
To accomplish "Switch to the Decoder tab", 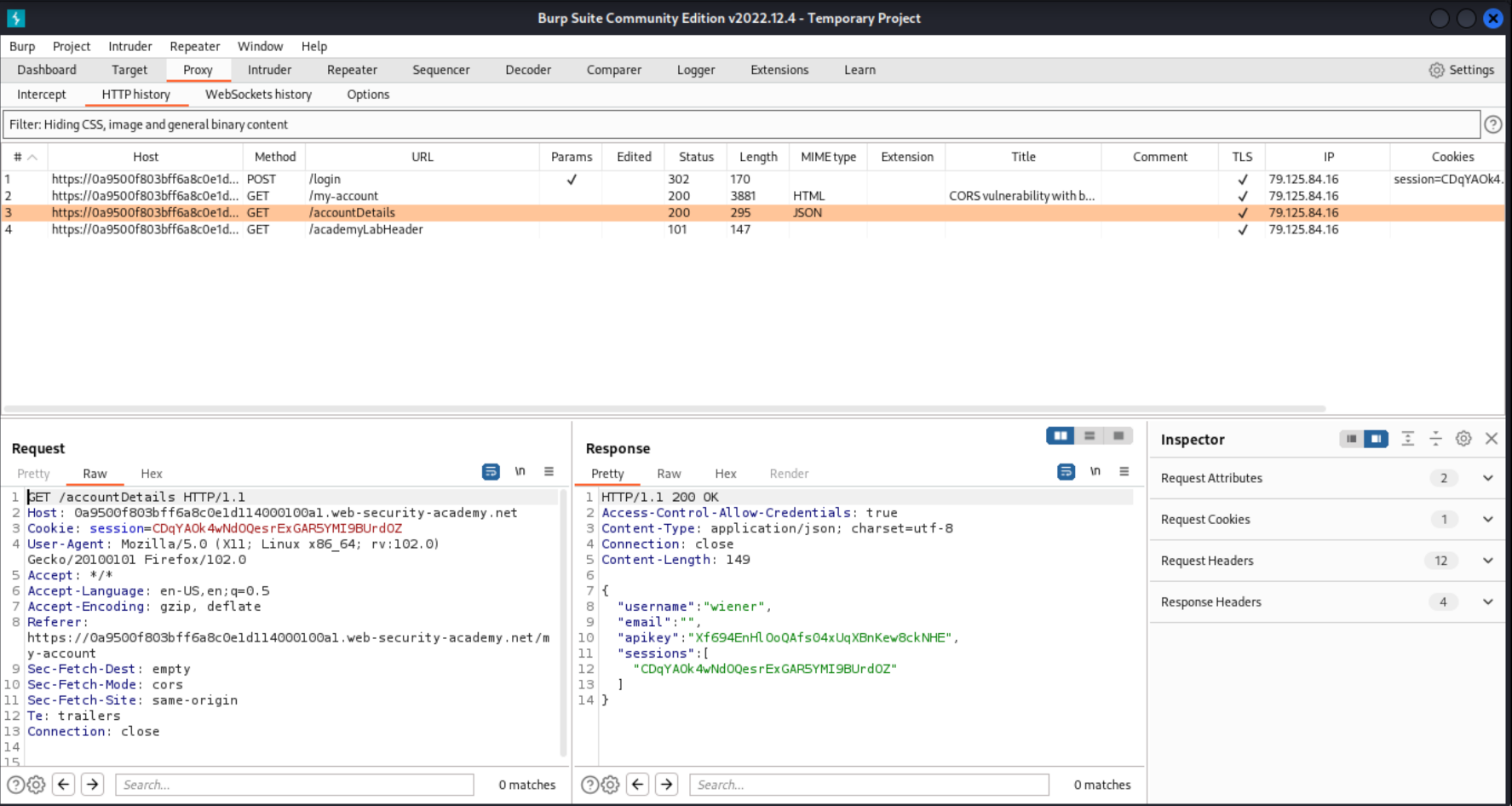I will tap(528, 70).
